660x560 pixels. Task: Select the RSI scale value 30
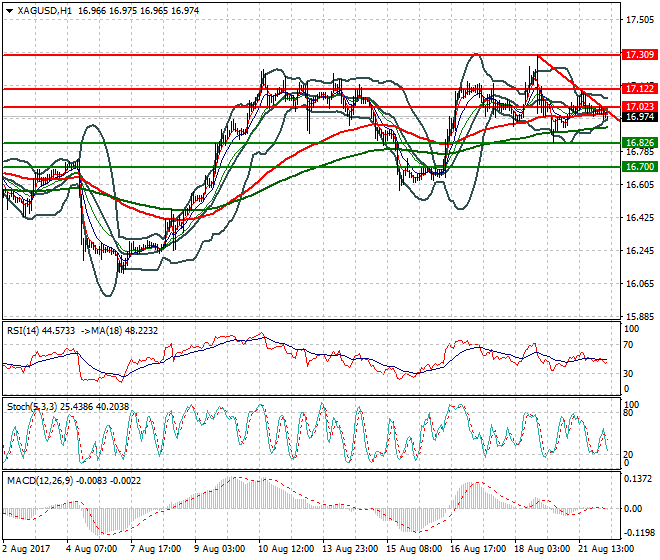[x=628, y=373]
